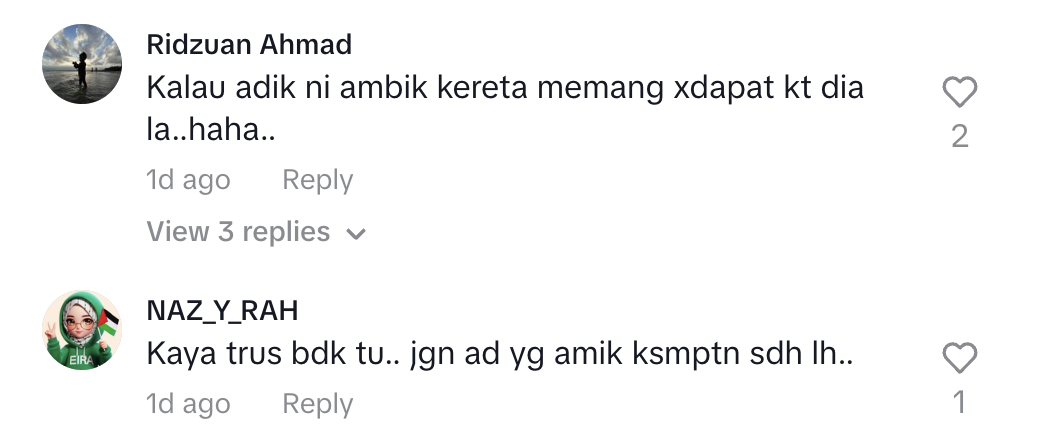Click the chevron next to View 3 replies

pyautogui.click(x=356, y=233)
